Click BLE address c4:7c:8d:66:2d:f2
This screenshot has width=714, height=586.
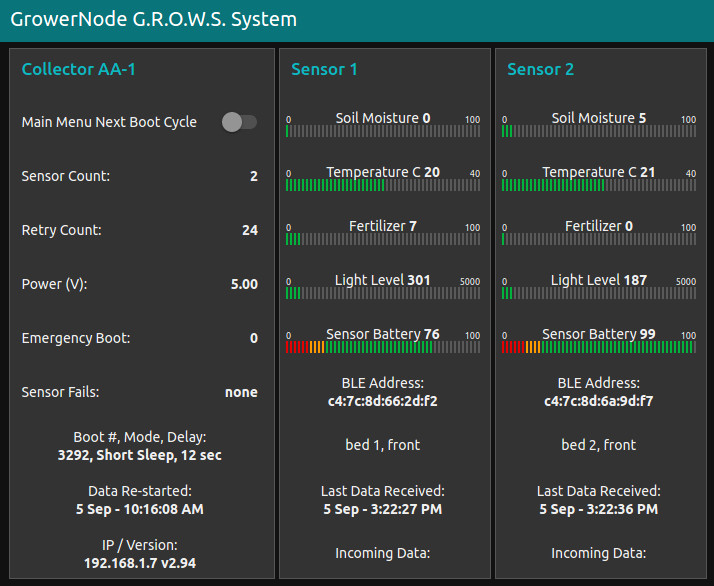tap(383, 401)
